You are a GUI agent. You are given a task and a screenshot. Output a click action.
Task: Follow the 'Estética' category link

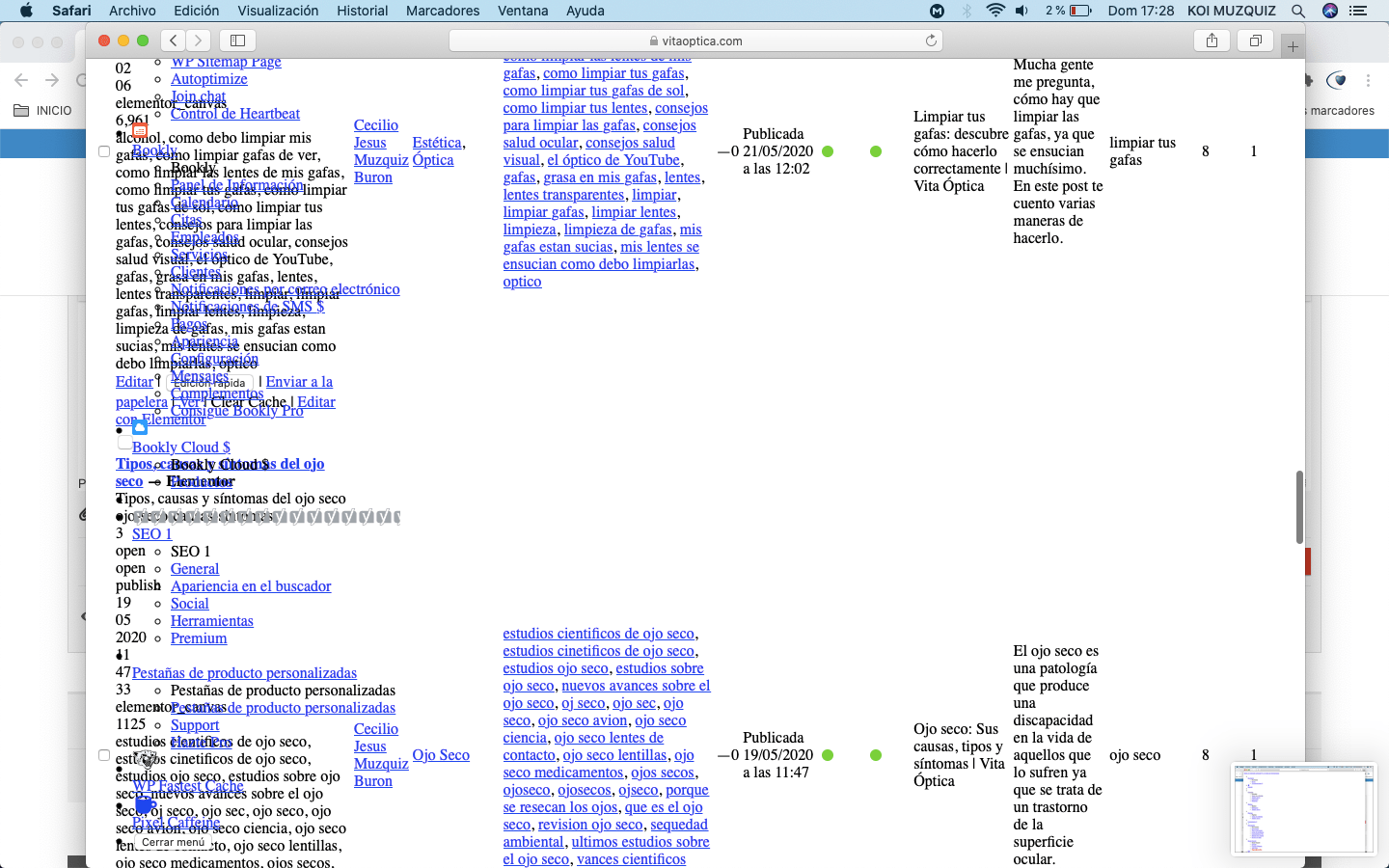[437, 143]
